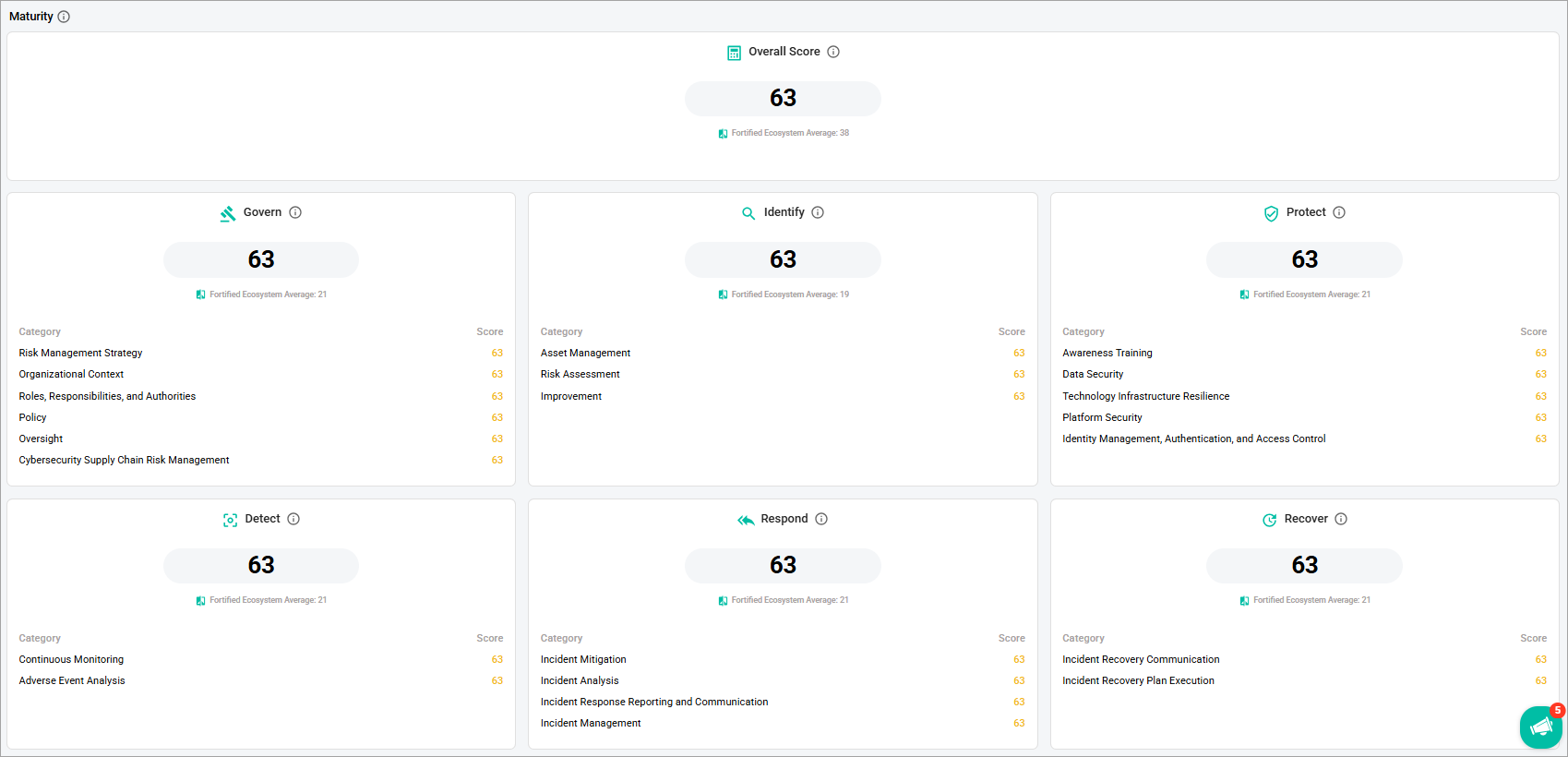Viewport: 1568px width, 757px height.
Task: Click the Govern gavel icon
Action: pos(228,213)
